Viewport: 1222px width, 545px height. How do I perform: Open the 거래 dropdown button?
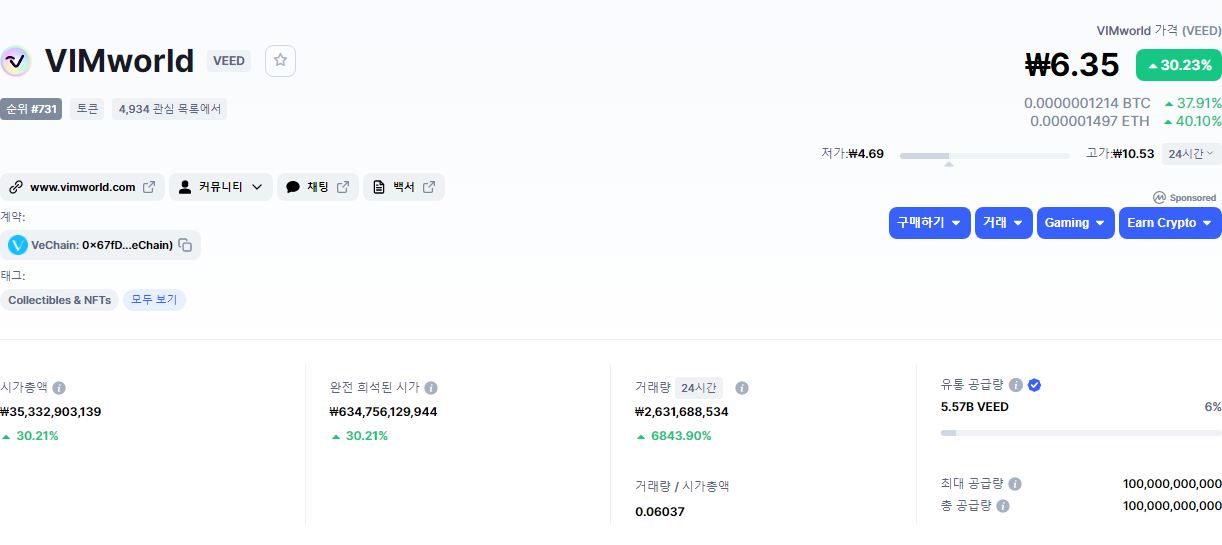coord(1004,223)
